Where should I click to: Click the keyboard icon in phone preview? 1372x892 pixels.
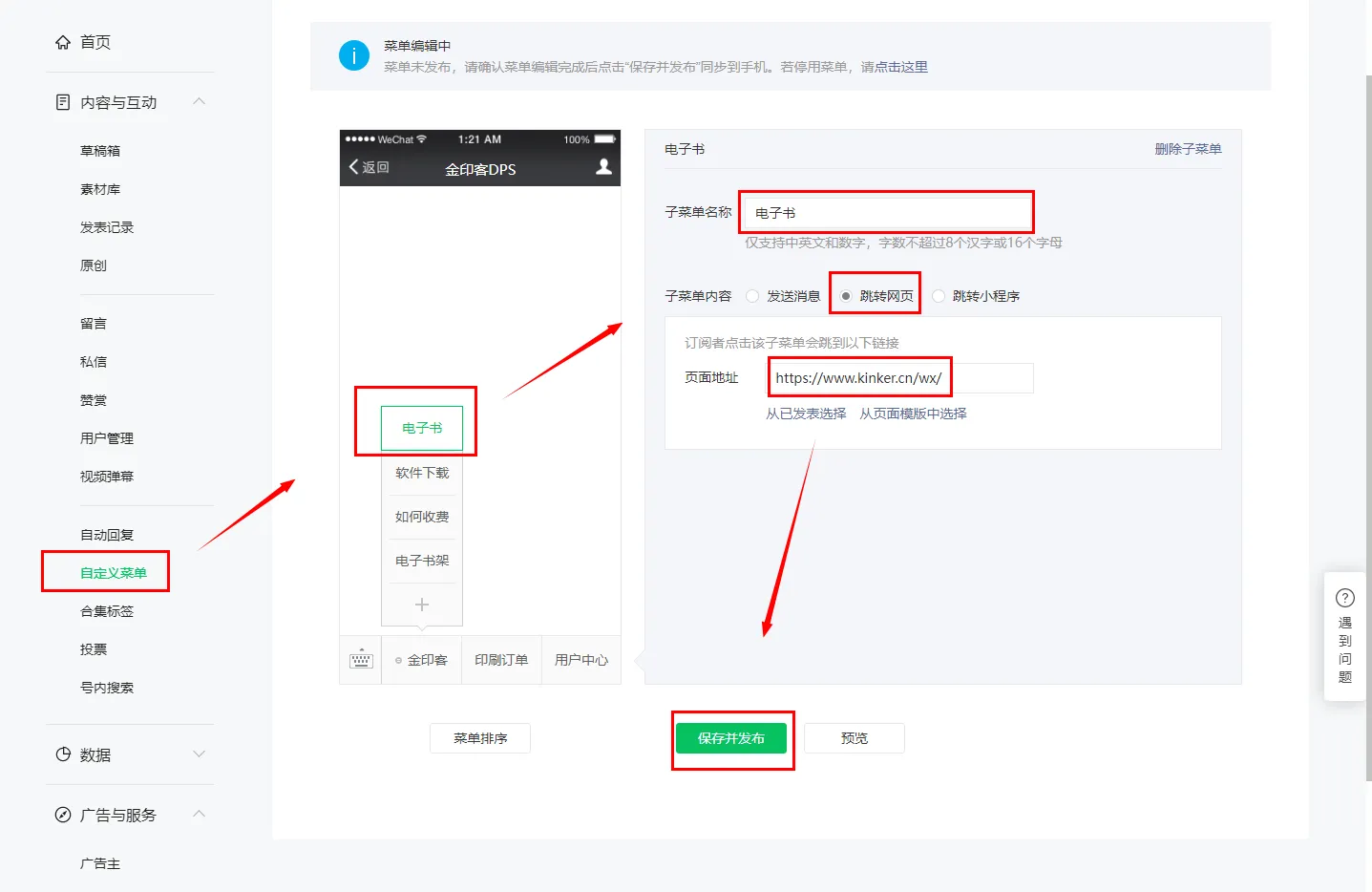click(x=361, y=660)
